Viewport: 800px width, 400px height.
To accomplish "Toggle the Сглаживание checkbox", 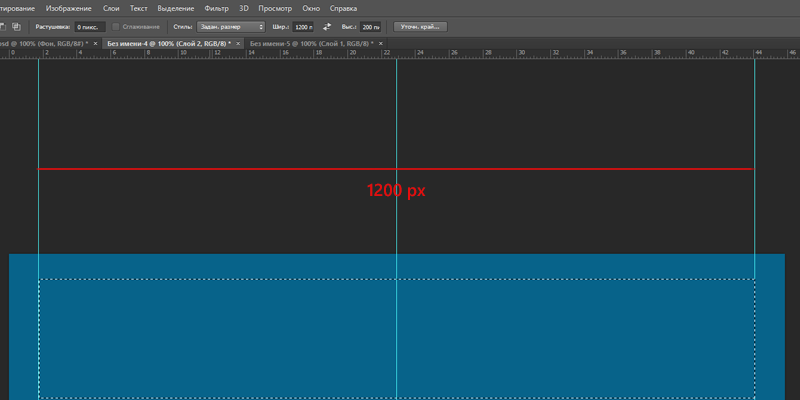I will tap(117, 26).
